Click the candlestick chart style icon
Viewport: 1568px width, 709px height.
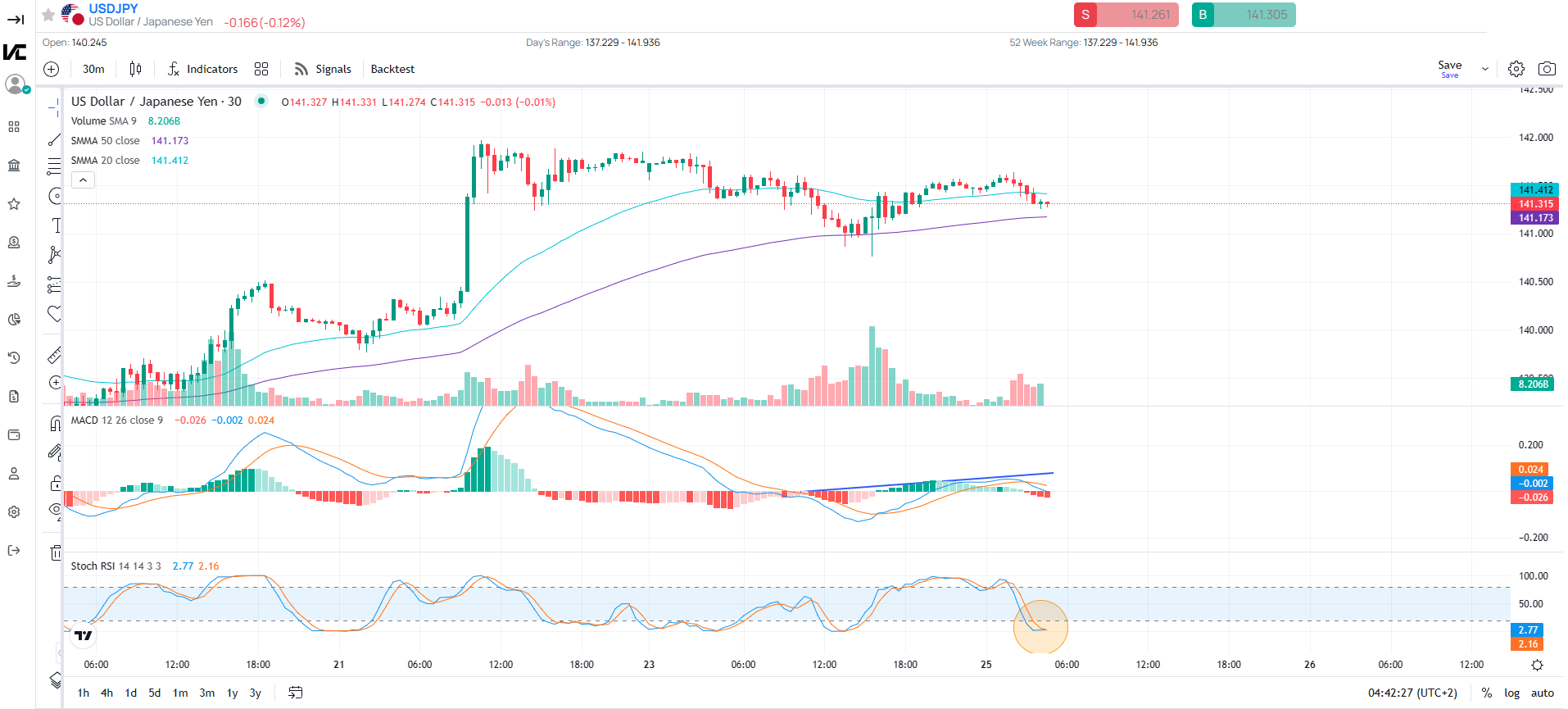(135, 69)
